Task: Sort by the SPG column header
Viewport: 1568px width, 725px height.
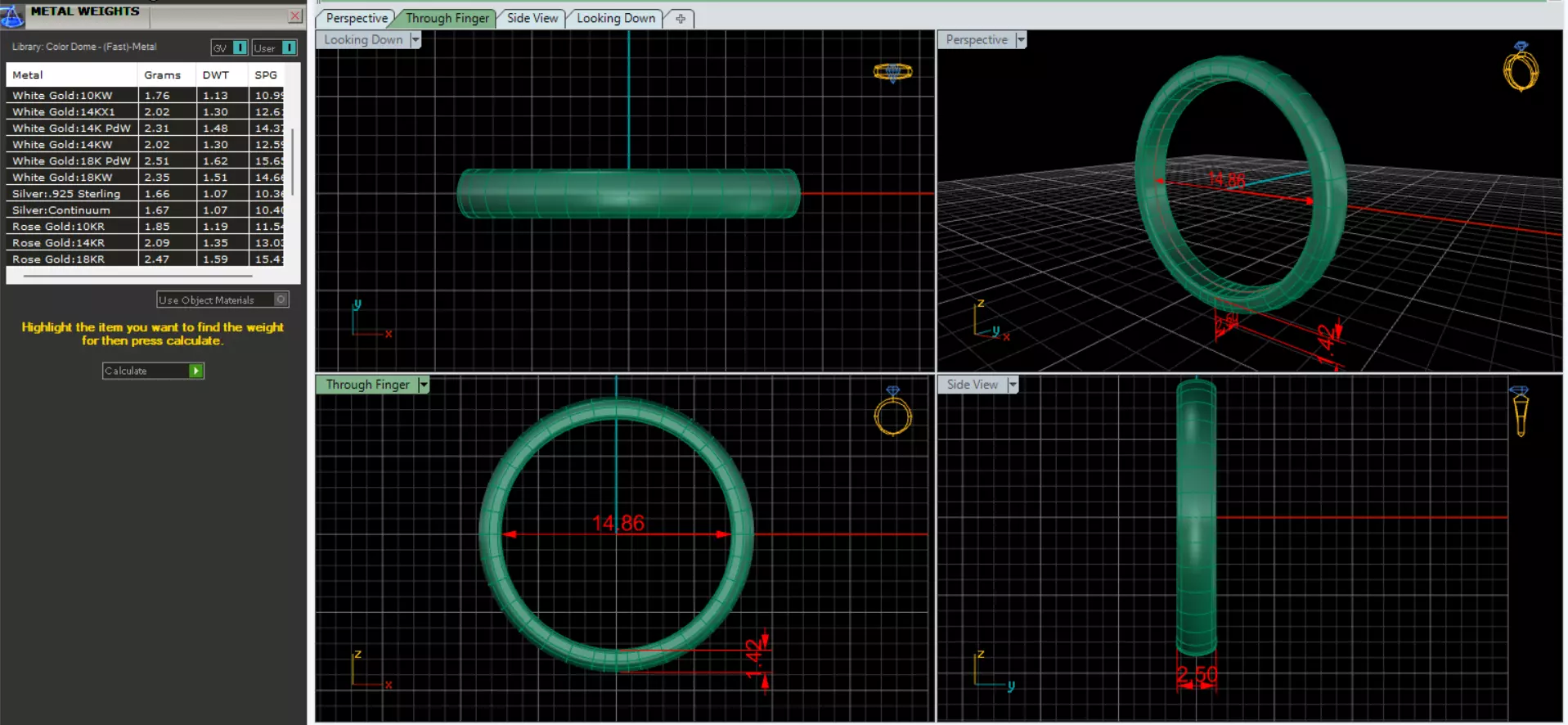Action: (267, 74)
